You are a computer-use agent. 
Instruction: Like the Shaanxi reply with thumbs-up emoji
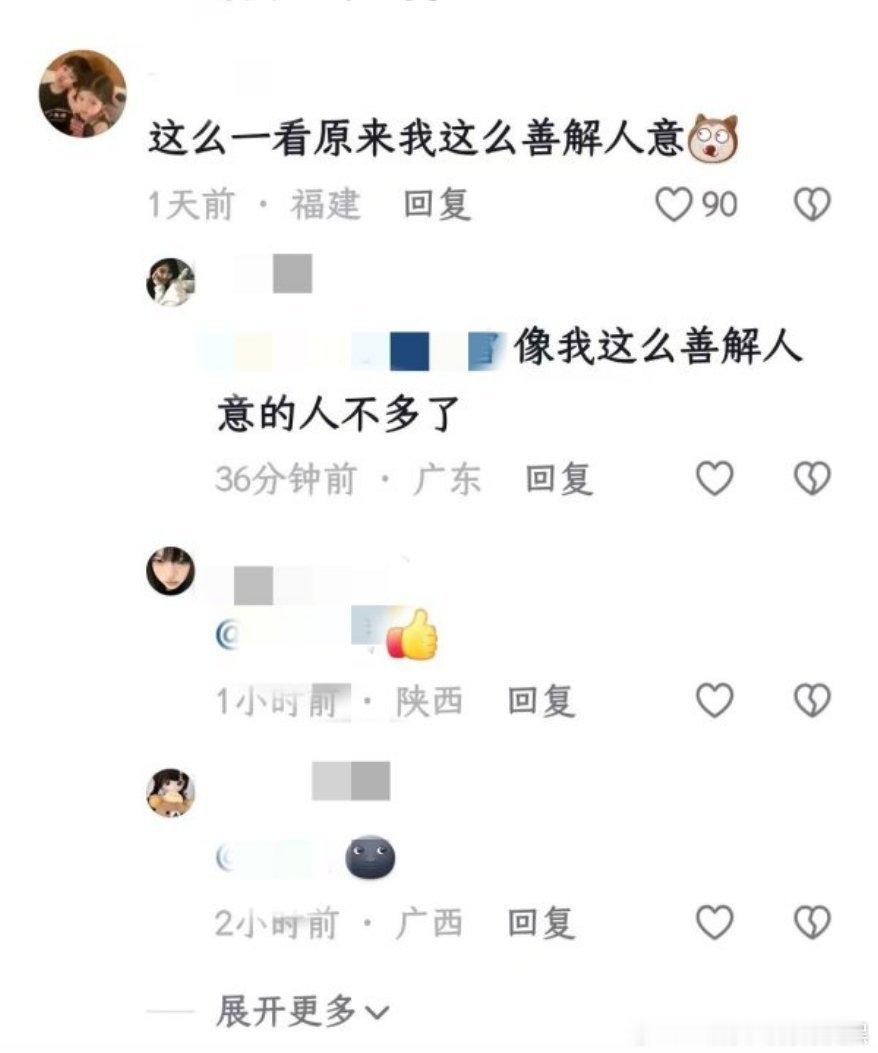click(714, 700)
